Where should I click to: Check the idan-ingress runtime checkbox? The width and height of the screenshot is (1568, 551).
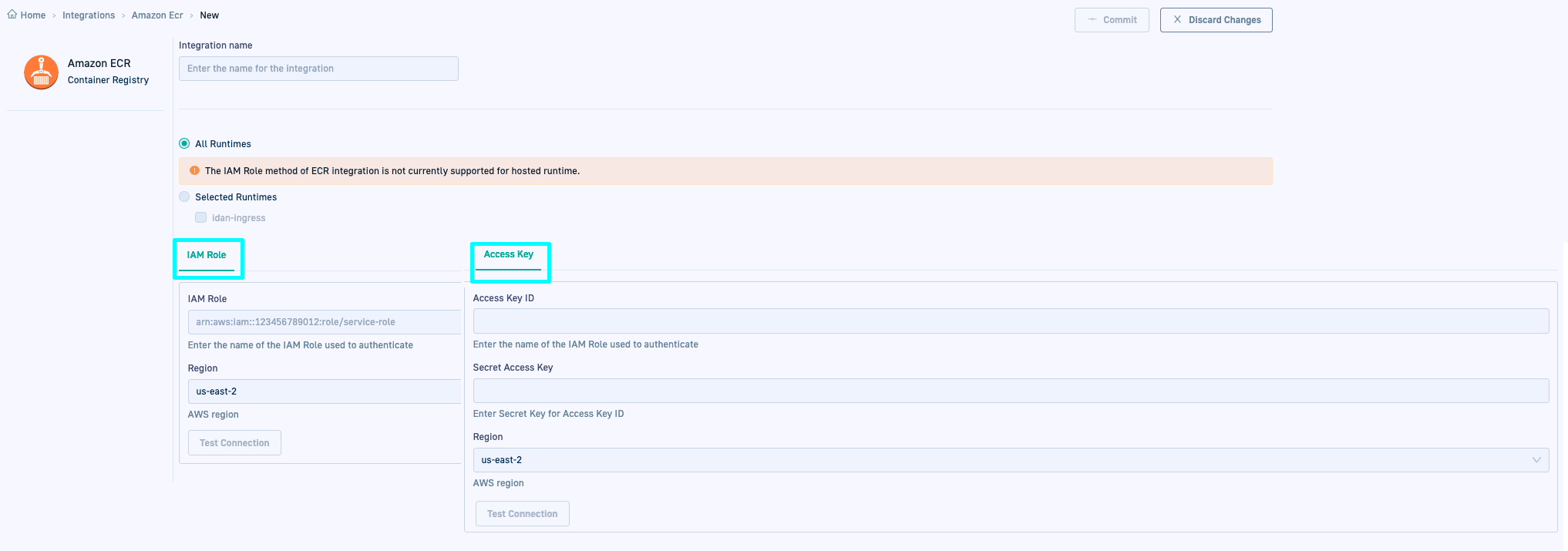coord(200,218)
